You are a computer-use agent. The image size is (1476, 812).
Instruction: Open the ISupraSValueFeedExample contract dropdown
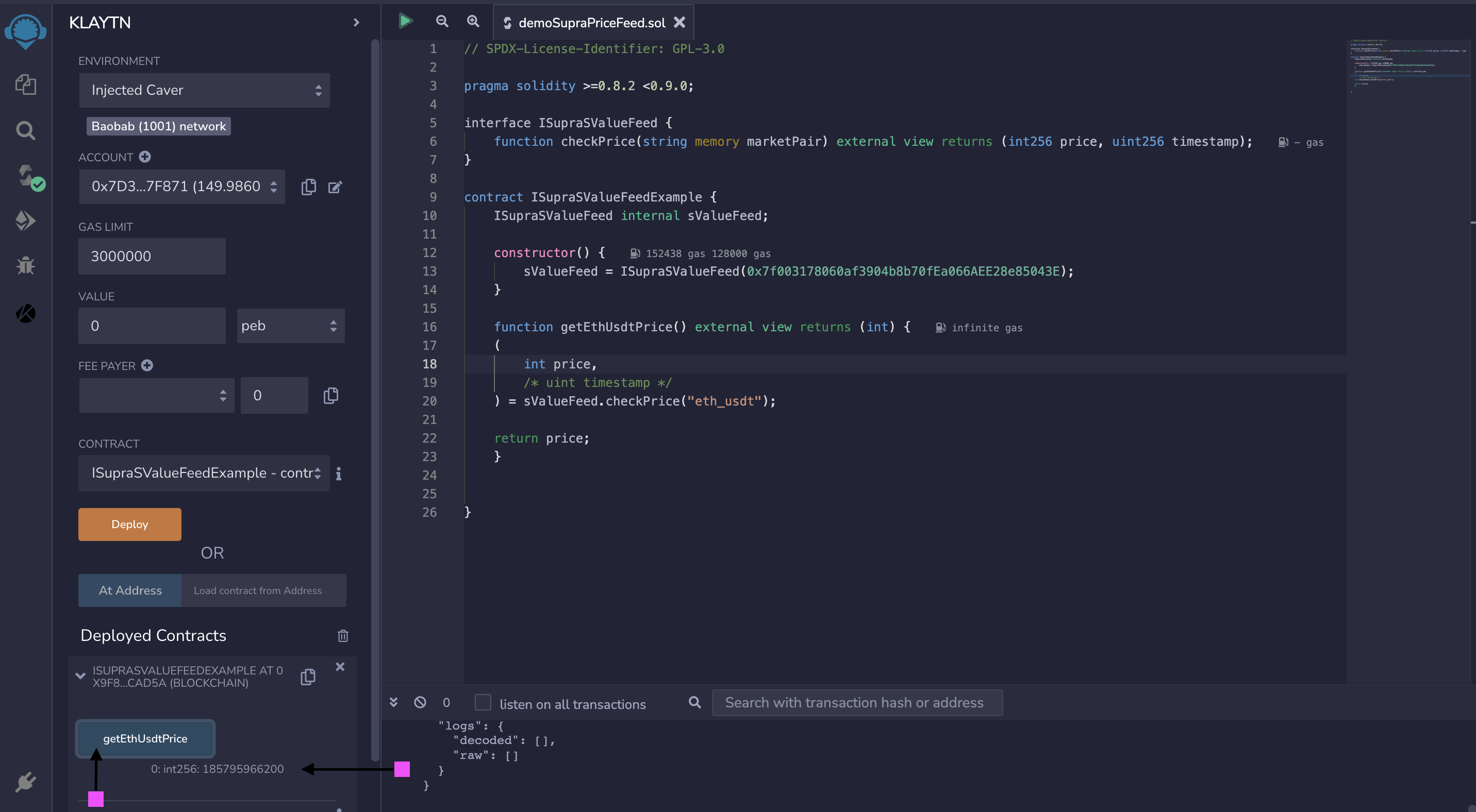[204, 473]
